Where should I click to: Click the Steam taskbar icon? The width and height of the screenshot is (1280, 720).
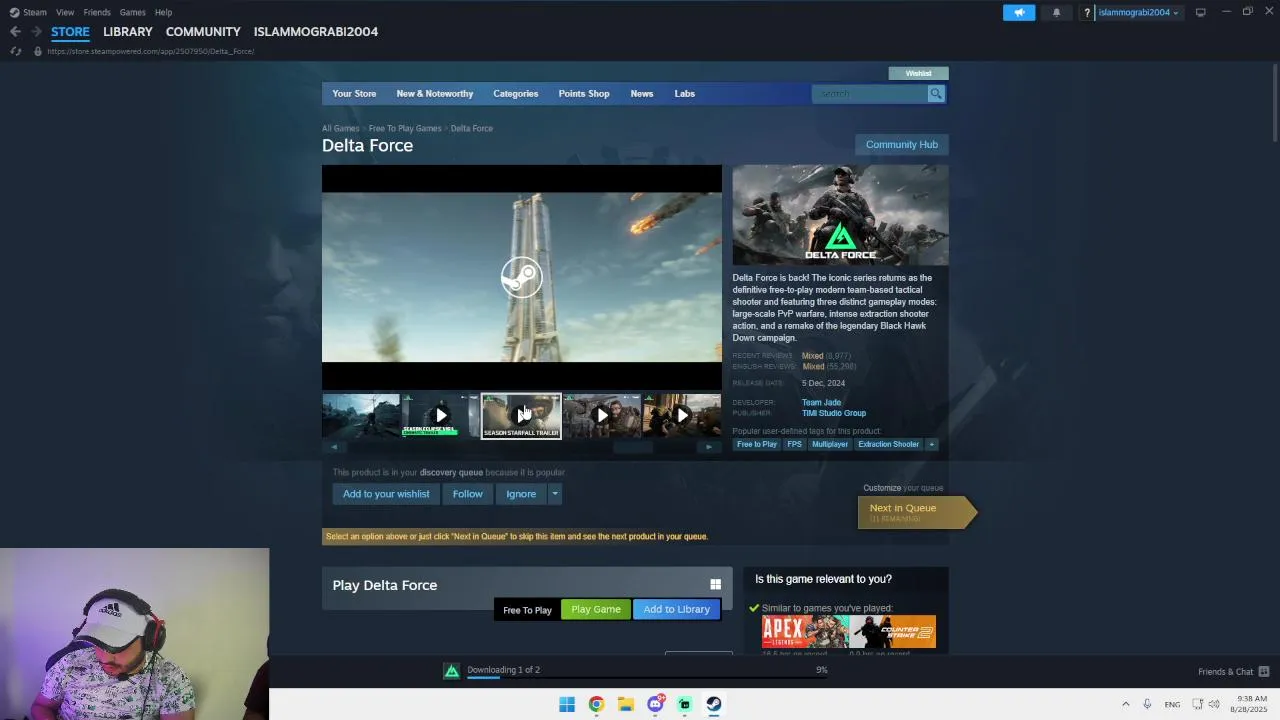(714, 704)
